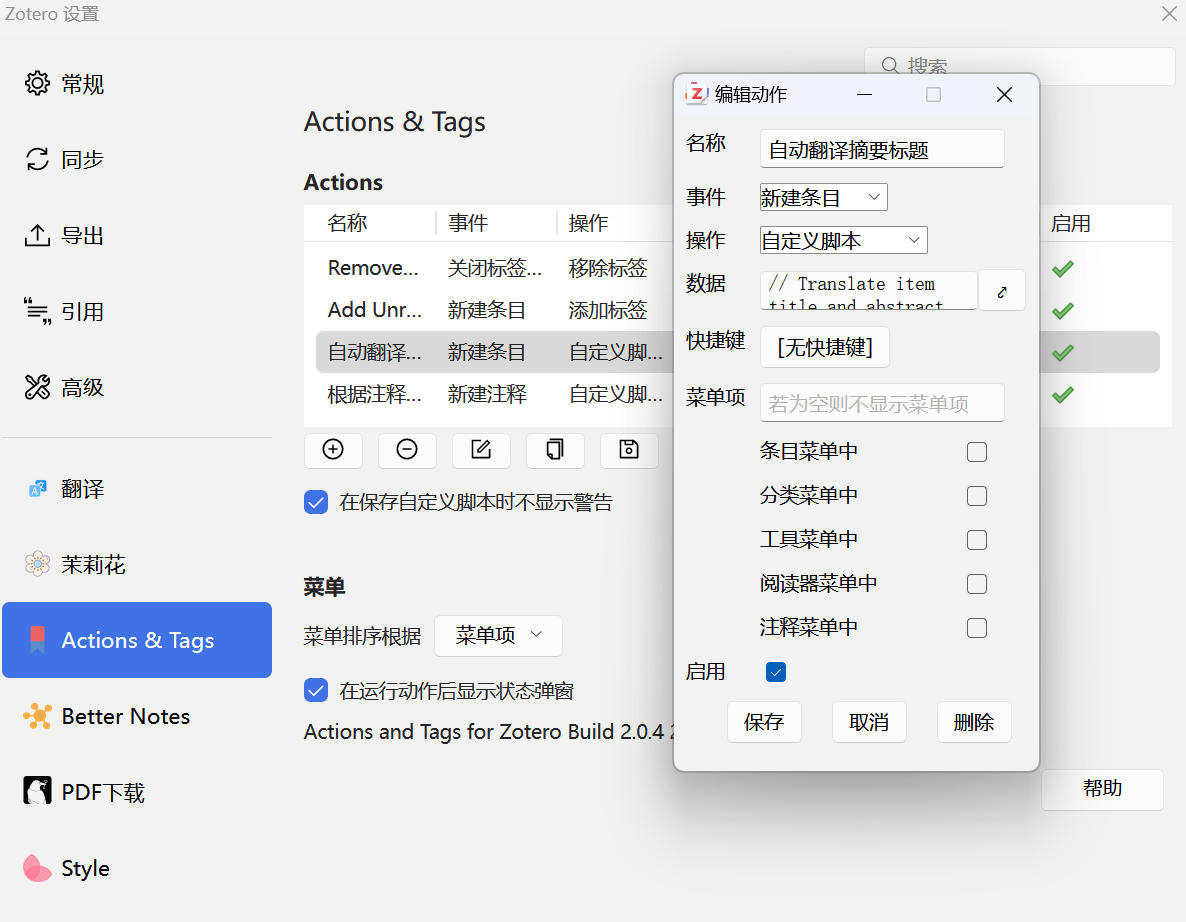Check the 条目菜单中 checkbox
The height and width of the screenshot is (922, 1186).
click(977, 452)
